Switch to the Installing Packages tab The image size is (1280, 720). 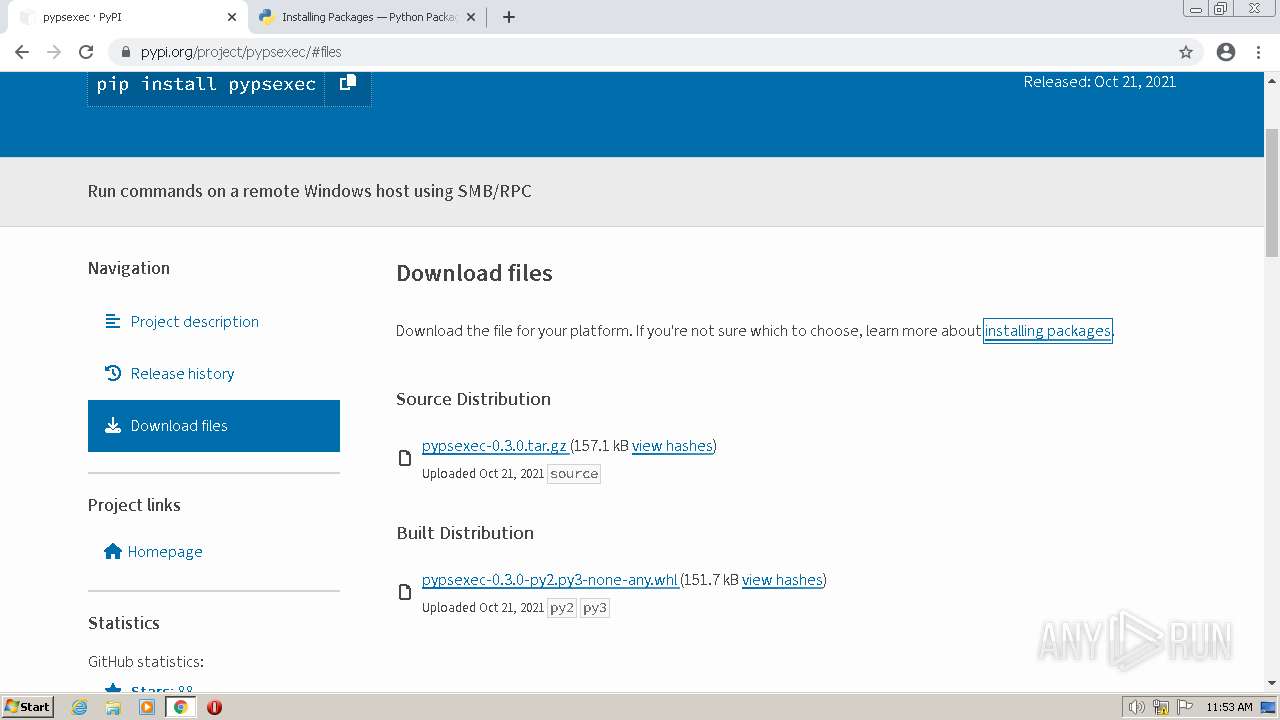point(367,17)
